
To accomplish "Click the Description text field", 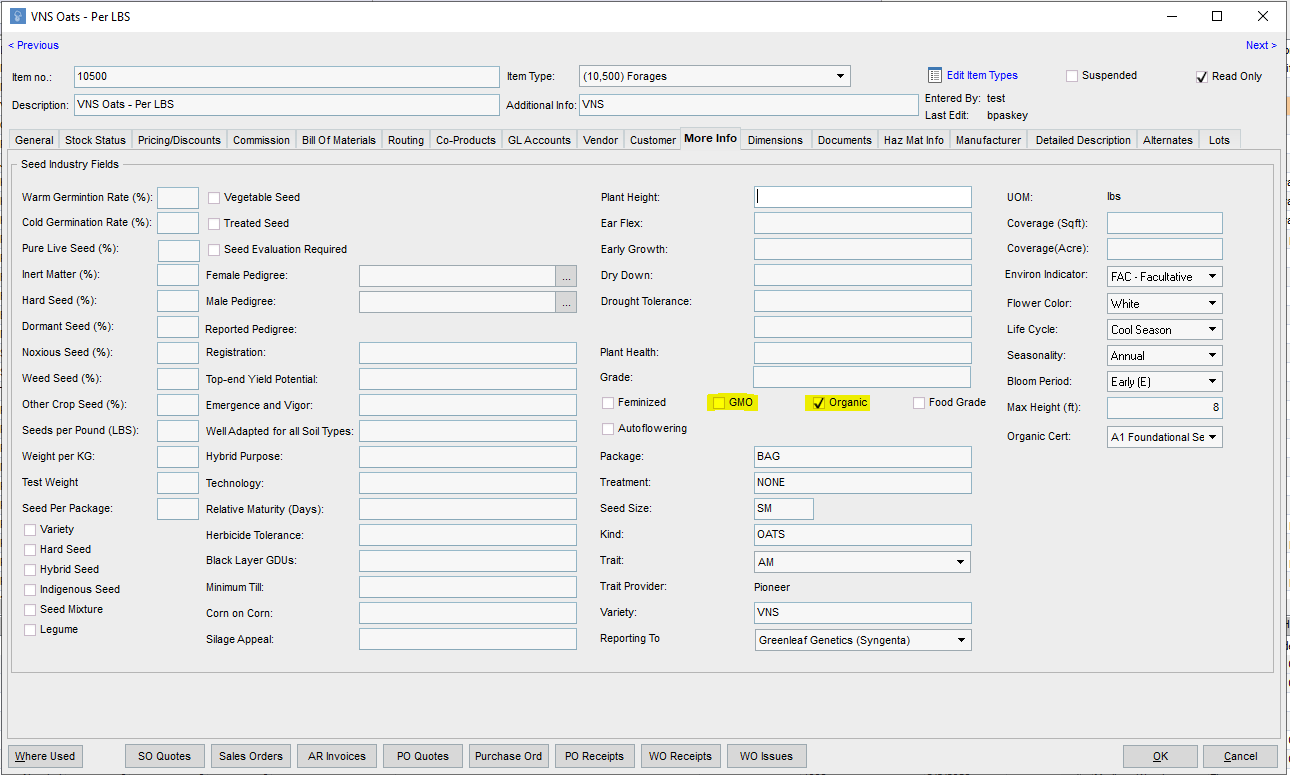I will 286,105.
